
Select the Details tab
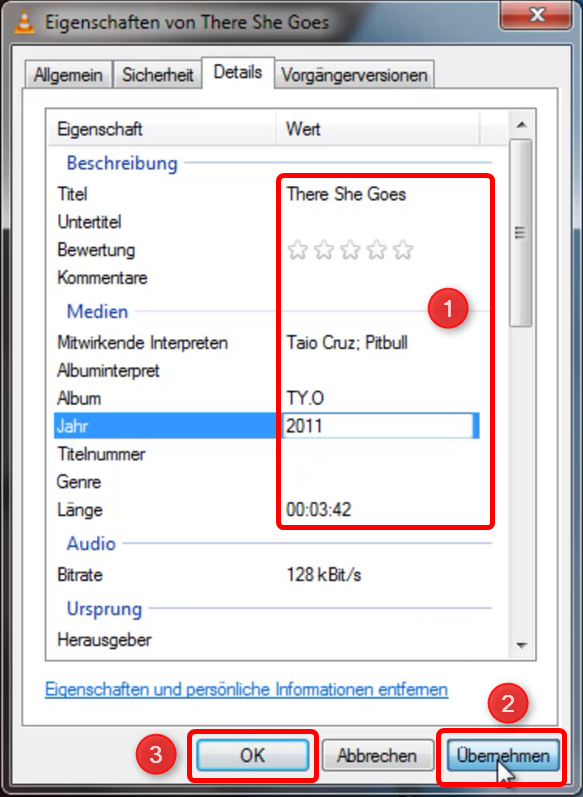238,73
